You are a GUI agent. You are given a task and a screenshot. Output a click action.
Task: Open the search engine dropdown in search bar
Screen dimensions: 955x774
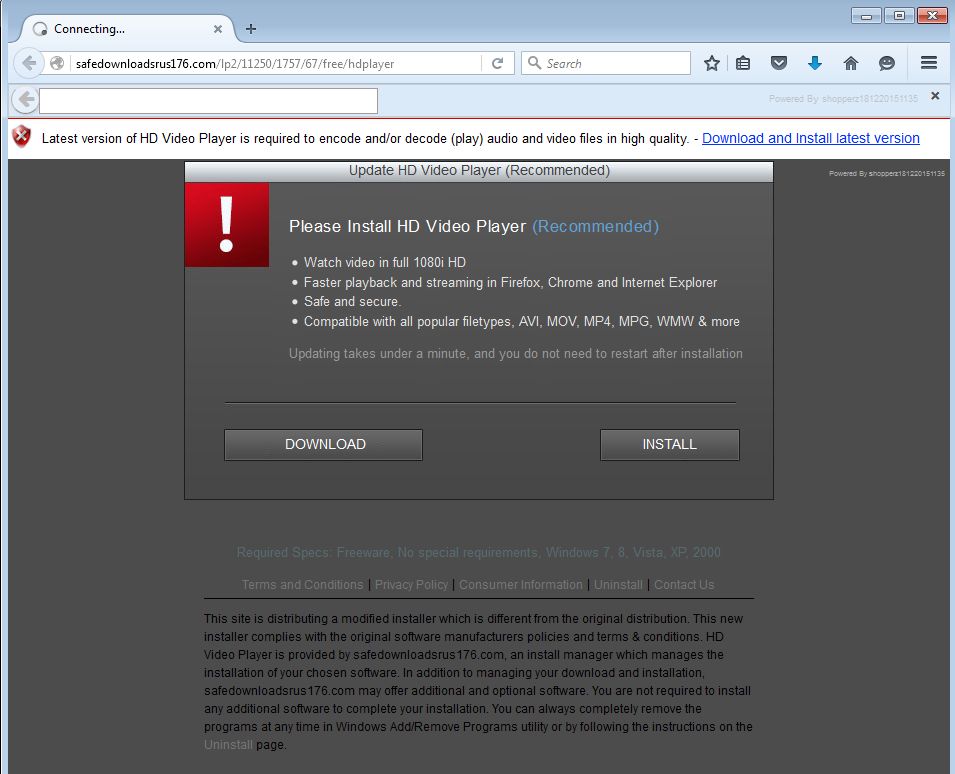point(534,62)
